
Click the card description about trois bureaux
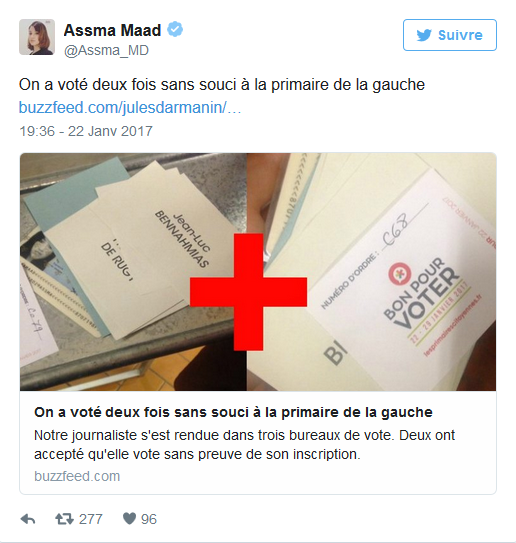click(244, 445)
